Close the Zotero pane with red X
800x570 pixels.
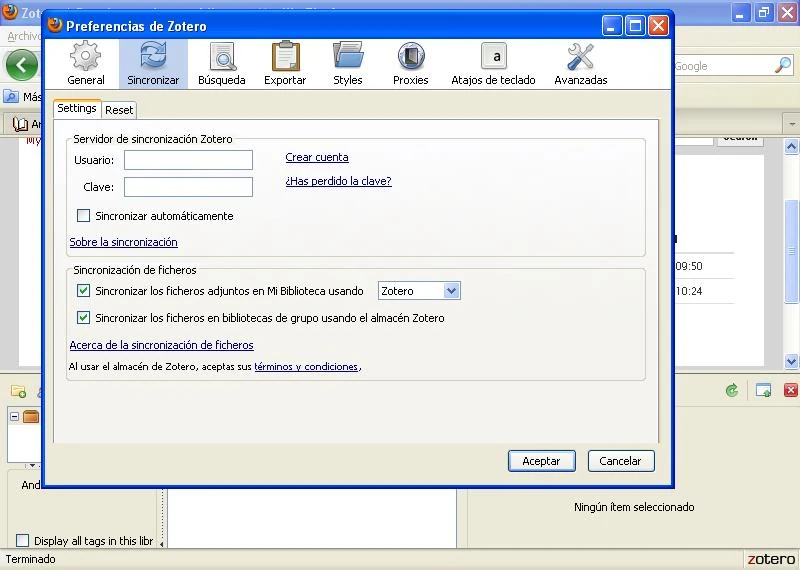coord(791,390)
